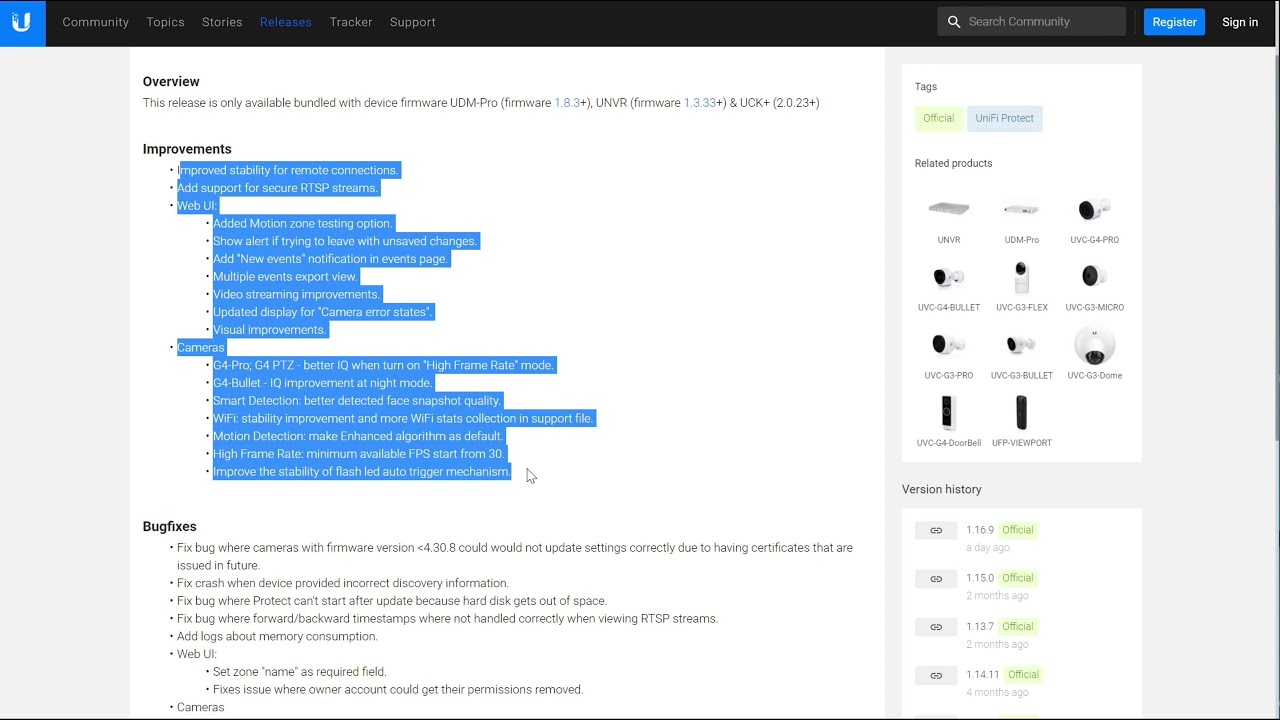The width and height of the screenshot is (1280, 720).
Task: Click the Improvements heading
Action: coord(187,149)
